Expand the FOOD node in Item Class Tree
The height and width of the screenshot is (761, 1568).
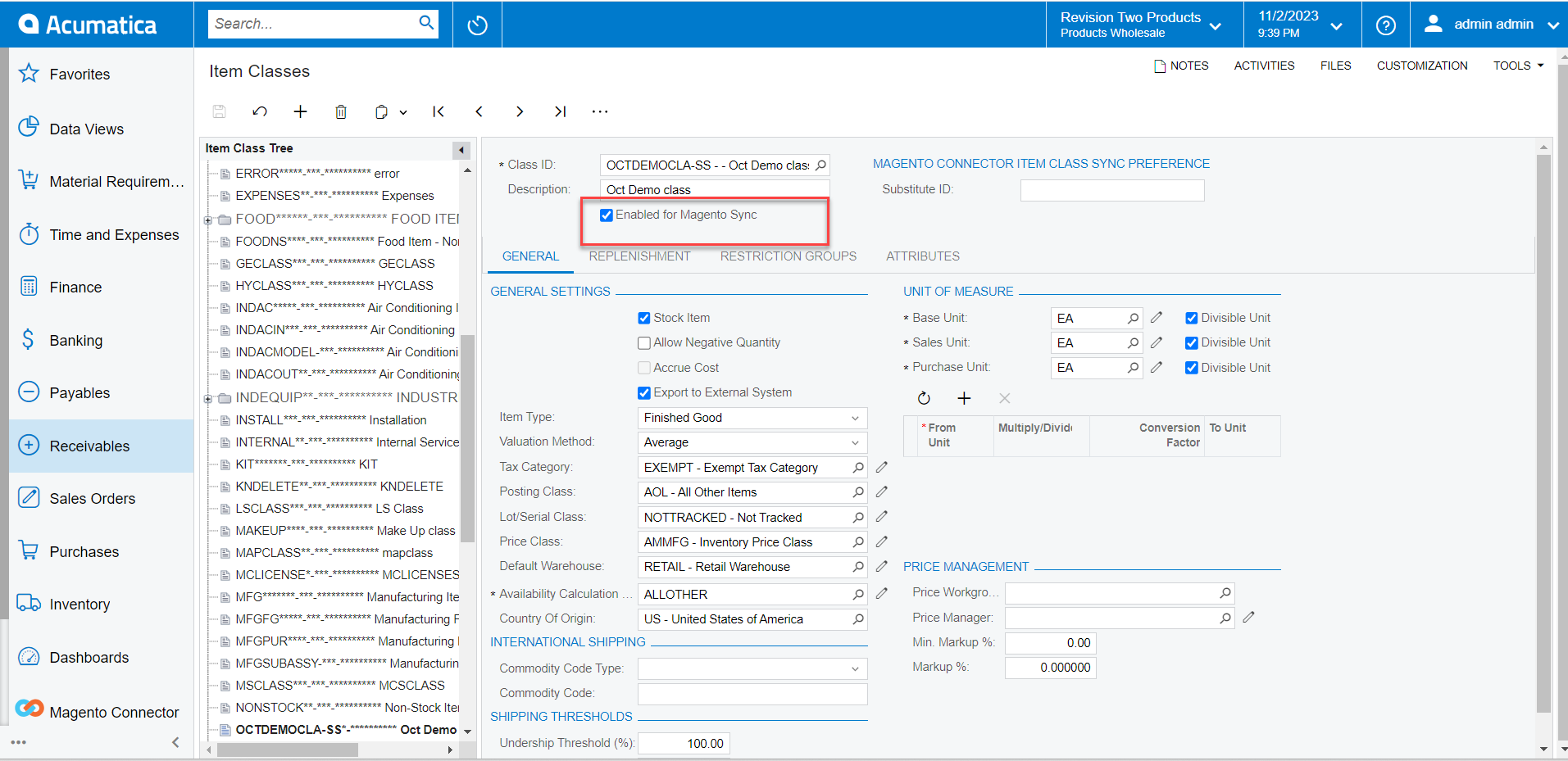click(208, 219)
